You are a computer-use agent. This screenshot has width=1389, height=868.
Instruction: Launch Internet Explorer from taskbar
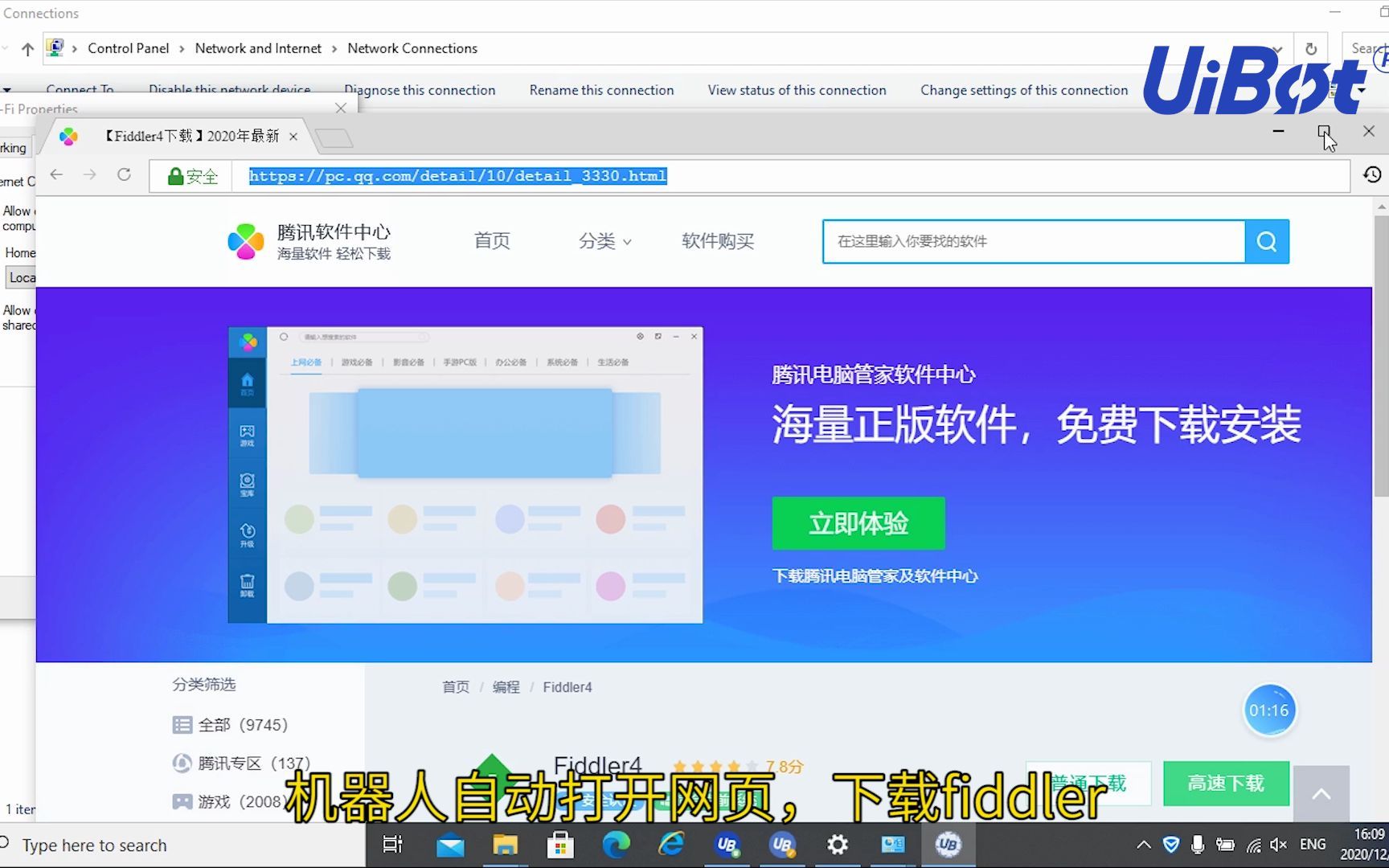671,845
